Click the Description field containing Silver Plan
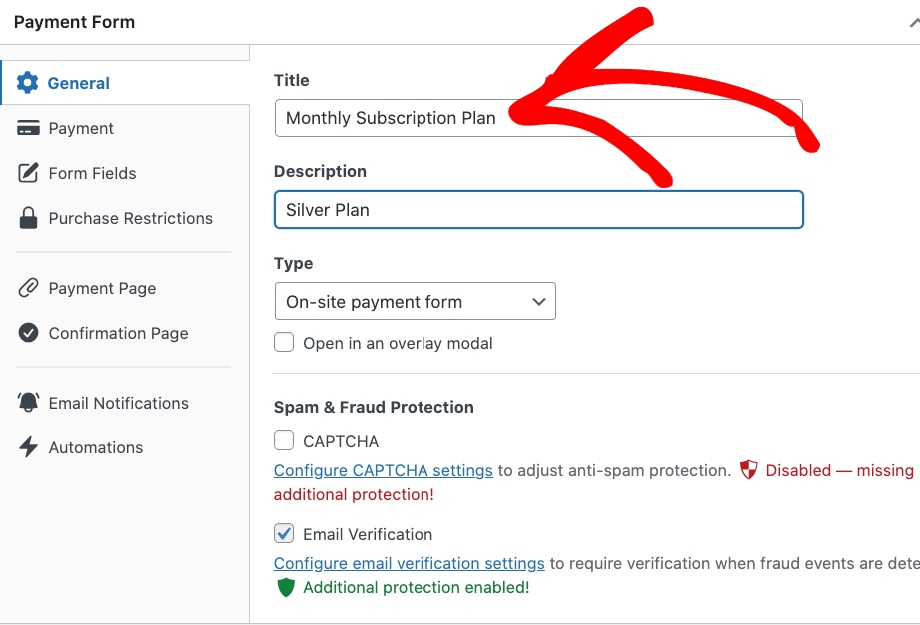This screenshot has width=920, height=625. pyautogui.click(x=538, y=210)
